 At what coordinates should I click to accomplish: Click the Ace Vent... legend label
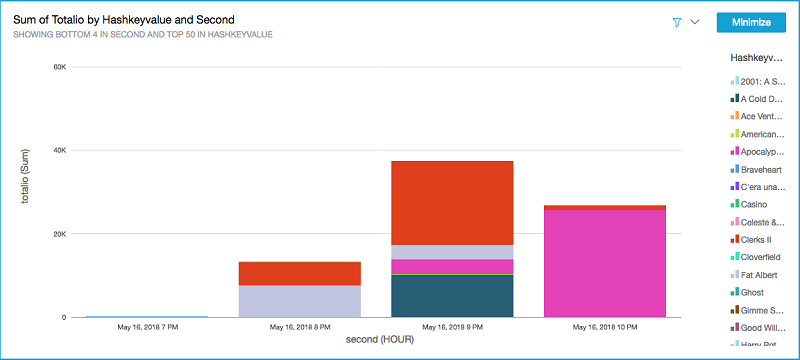tap(762, 117)
